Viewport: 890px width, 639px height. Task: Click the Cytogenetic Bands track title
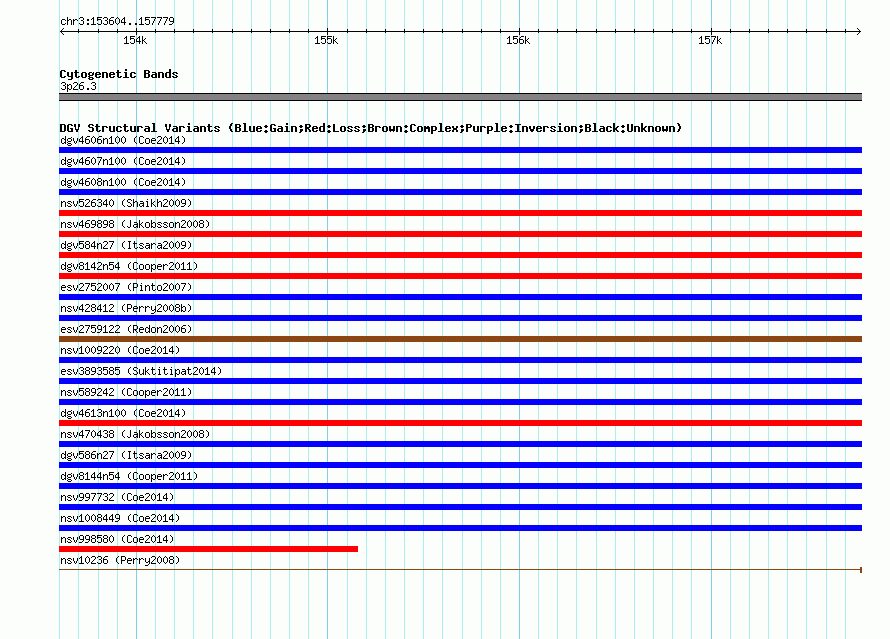pyautogui.click(x=119, y=74)
